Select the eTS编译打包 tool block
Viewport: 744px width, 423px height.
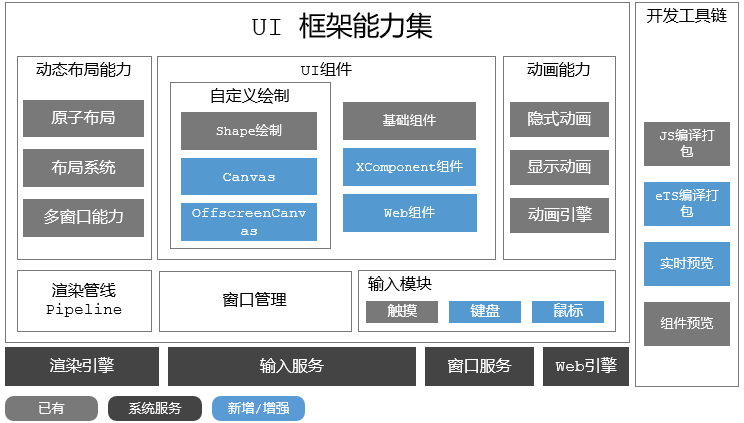click(686, 203)
